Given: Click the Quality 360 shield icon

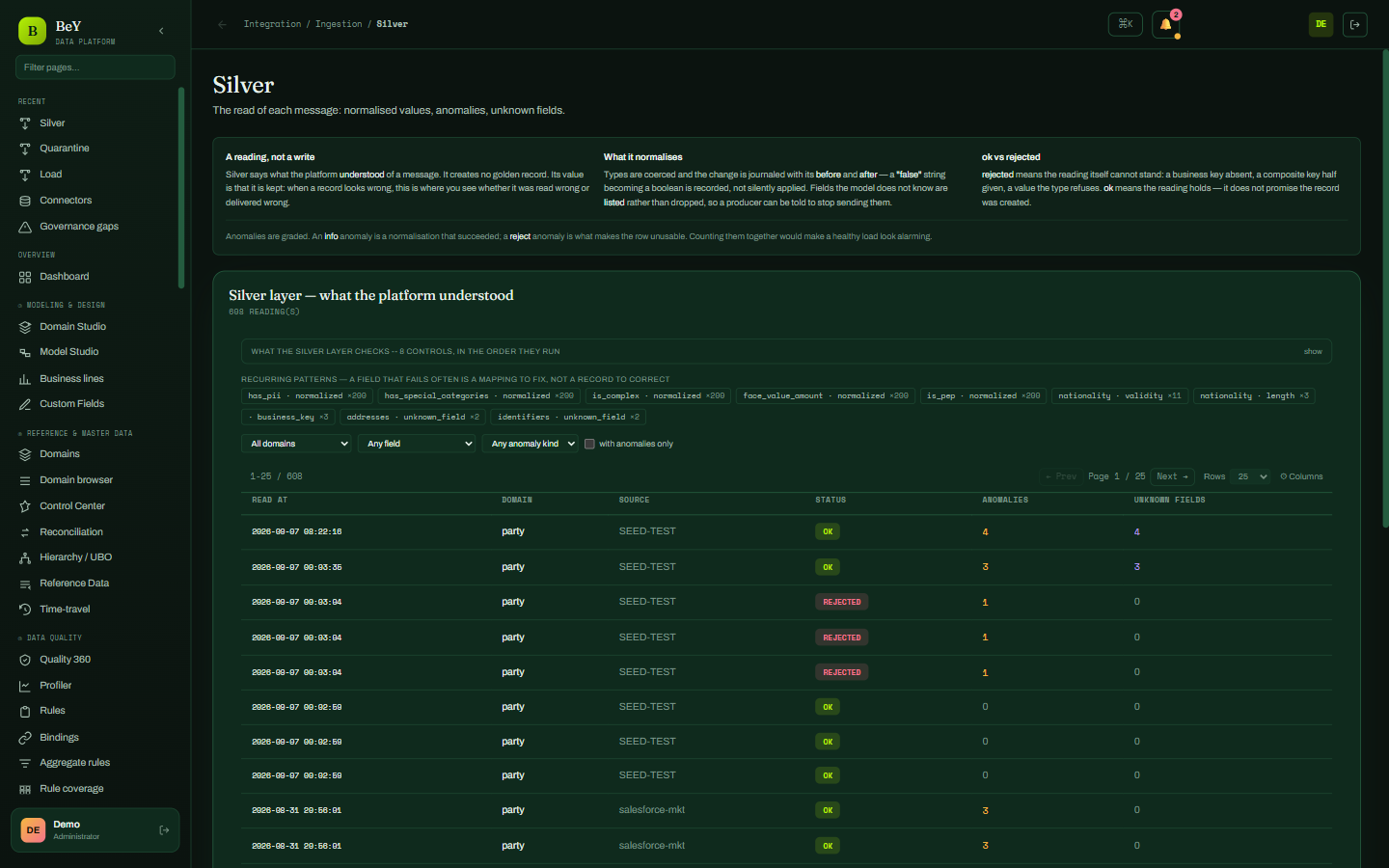Looking at the screenshot, I should coord(25,660).
